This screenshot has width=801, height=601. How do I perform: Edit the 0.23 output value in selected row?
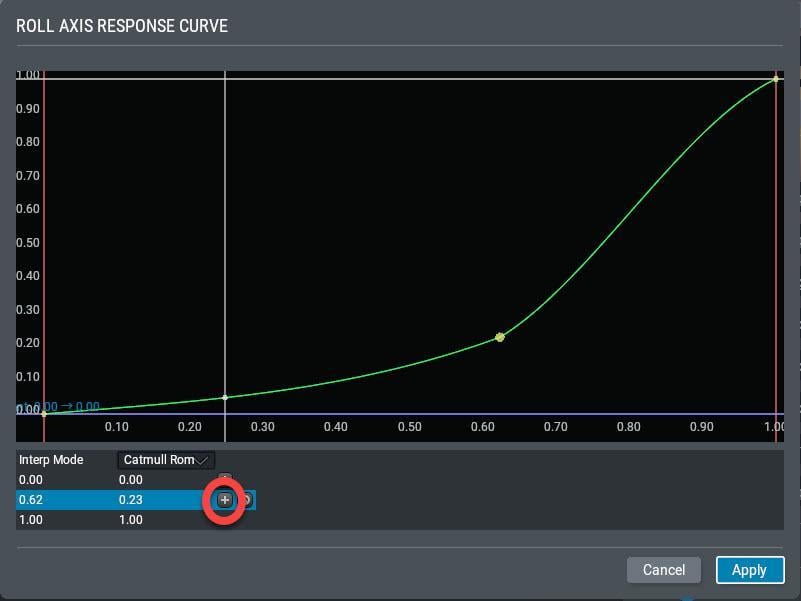pos(130,500)
